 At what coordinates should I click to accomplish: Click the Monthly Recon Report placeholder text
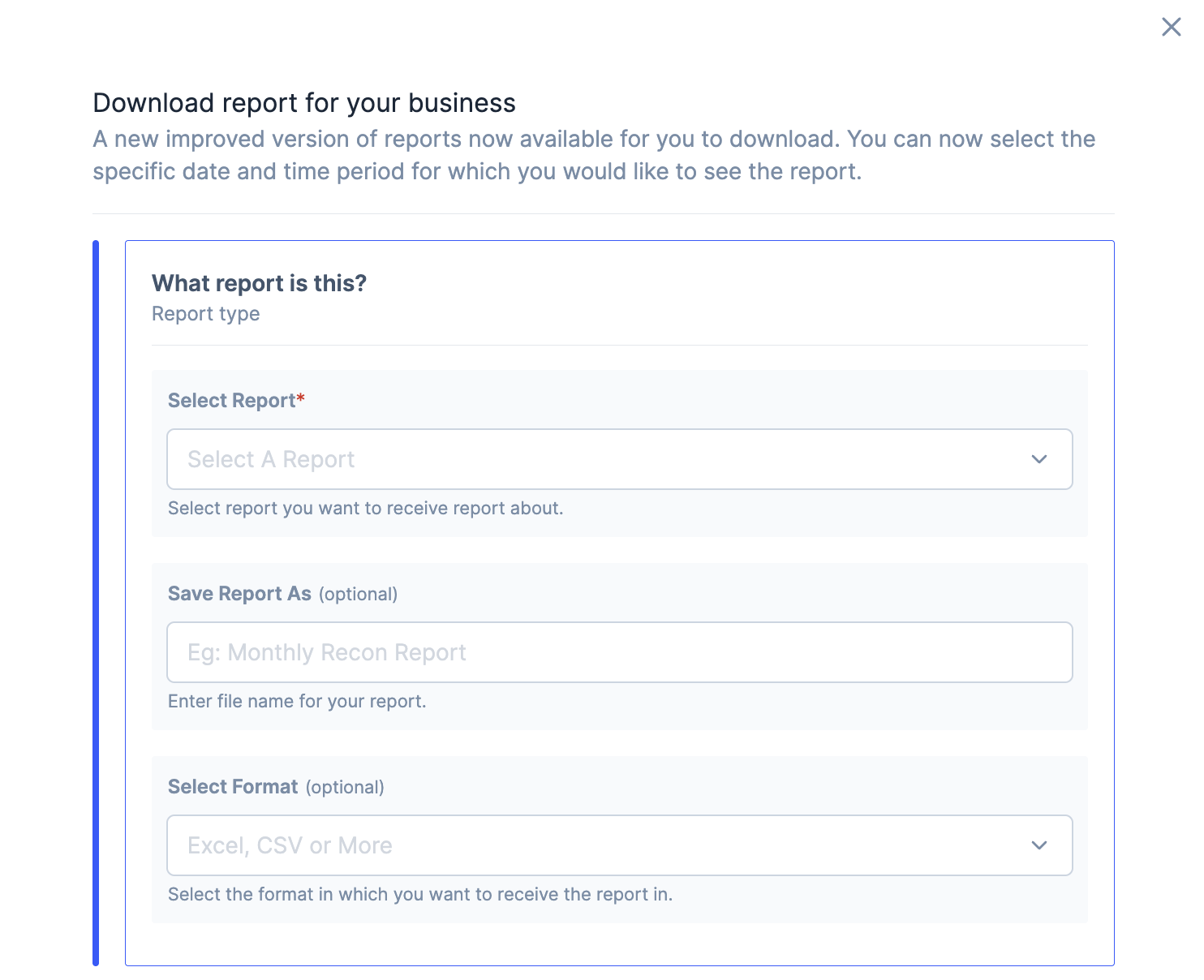coord(327,652)
